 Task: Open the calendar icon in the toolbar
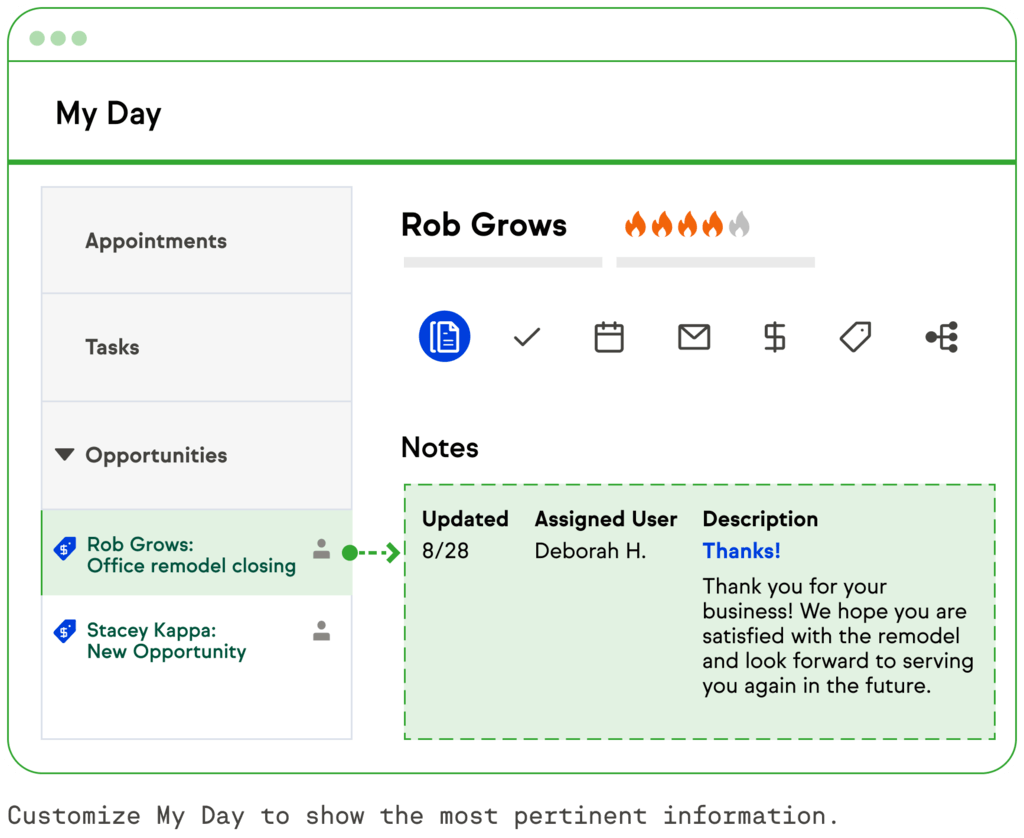pos(609,336)
